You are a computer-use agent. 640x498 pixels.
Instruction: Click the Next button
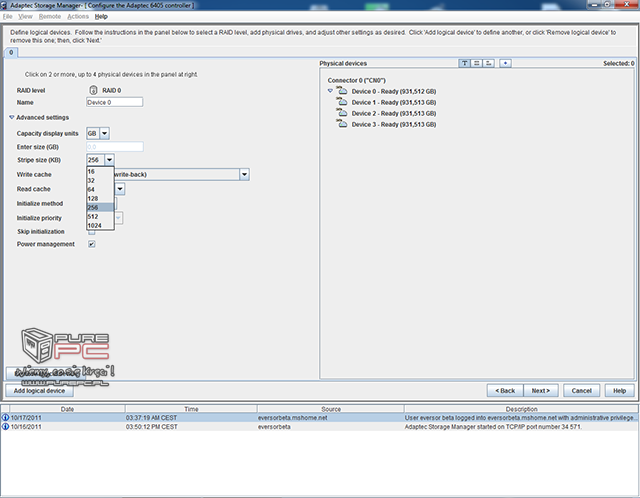pos(540,391)
